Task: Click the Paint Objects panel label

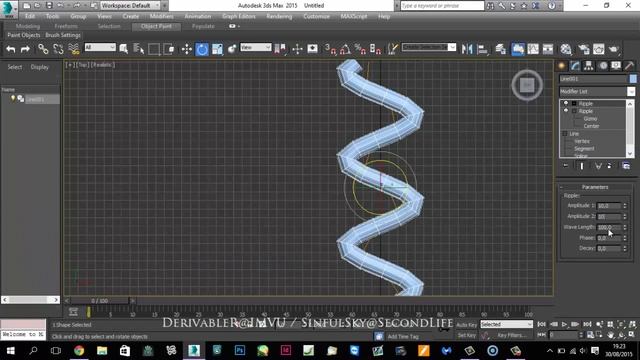Action: (x=24, y=35)
